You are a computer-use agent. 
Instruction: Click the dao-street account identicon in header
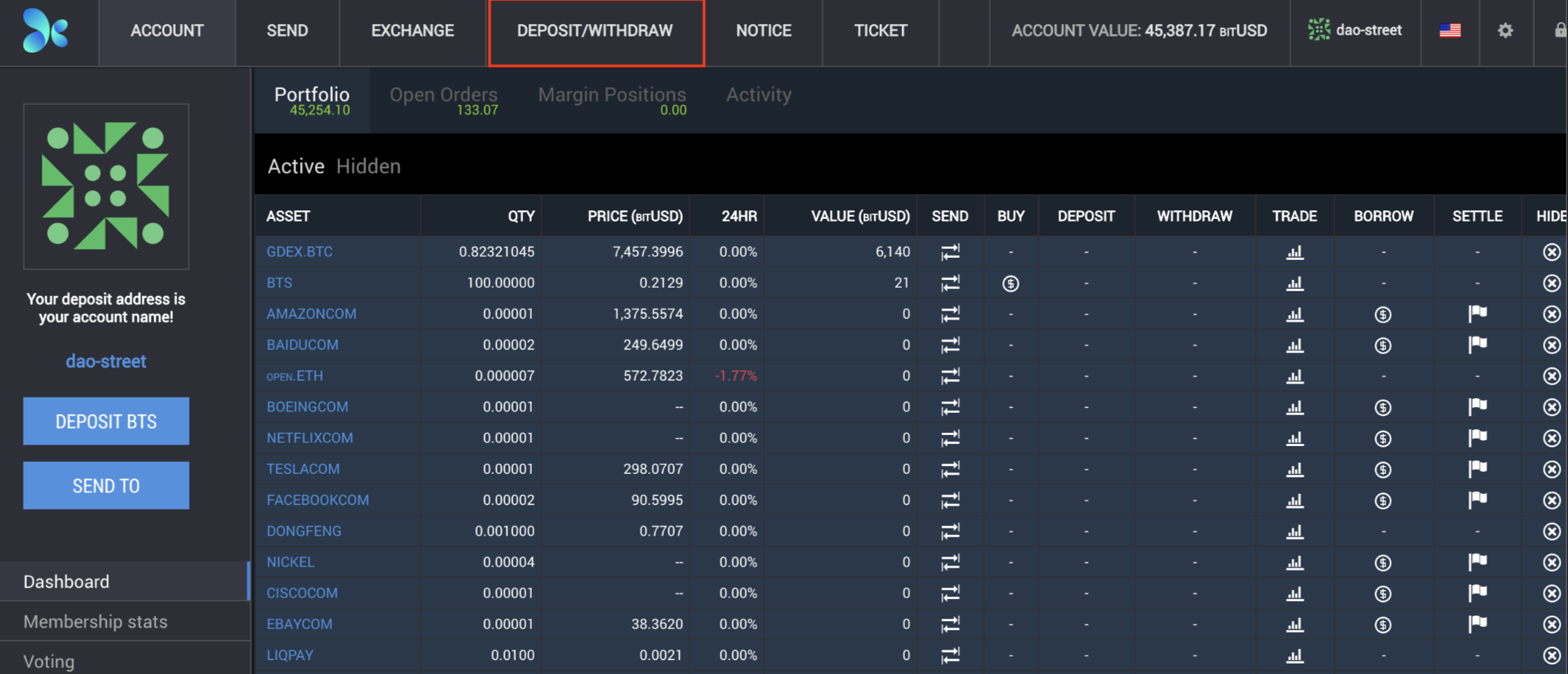click(1319, 30)
